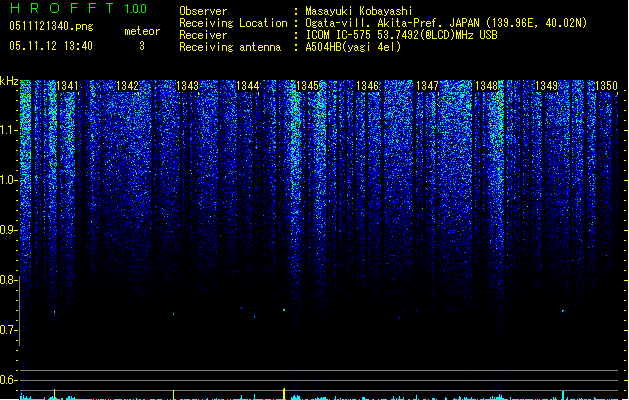Select the A504HB(yagi 4el) antenna text
This screenshot has height=400, width=629.
pyautogui.click(x=353, y=47)
